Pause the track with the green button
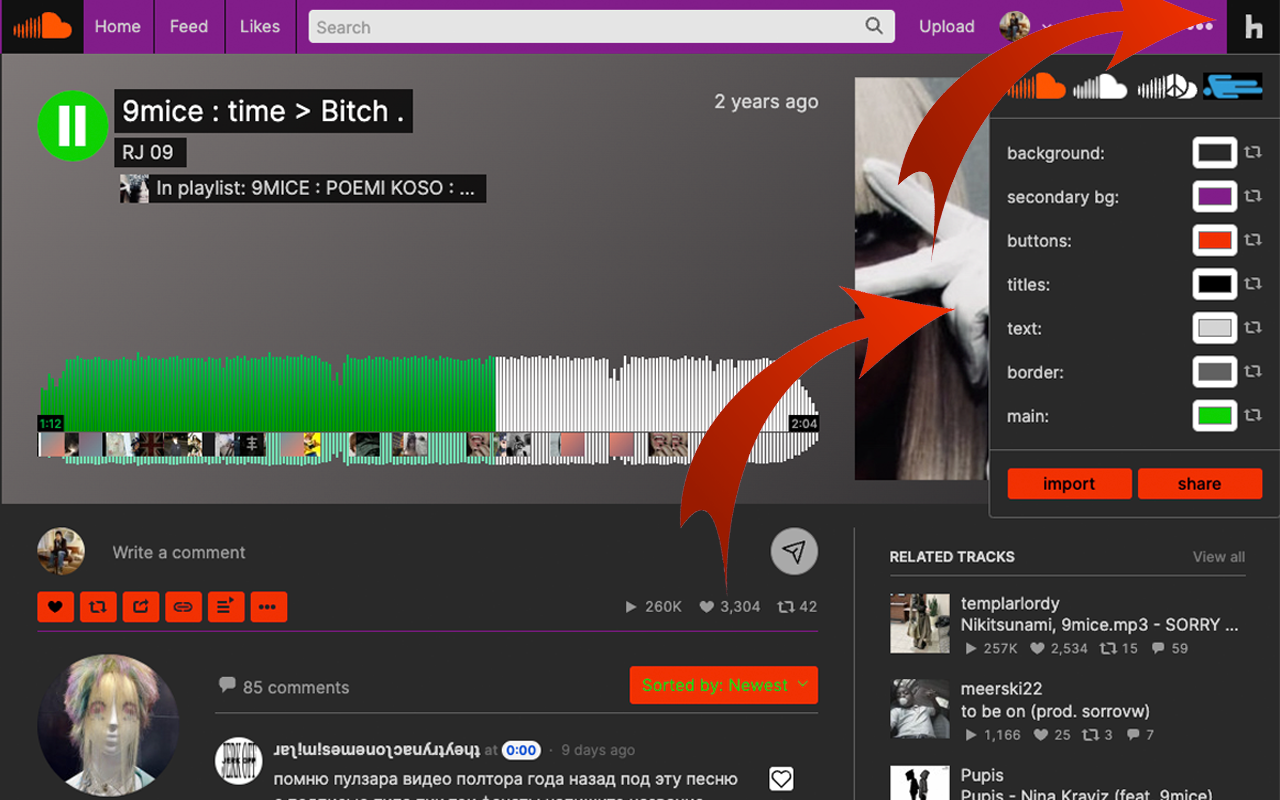 point(72,126)
